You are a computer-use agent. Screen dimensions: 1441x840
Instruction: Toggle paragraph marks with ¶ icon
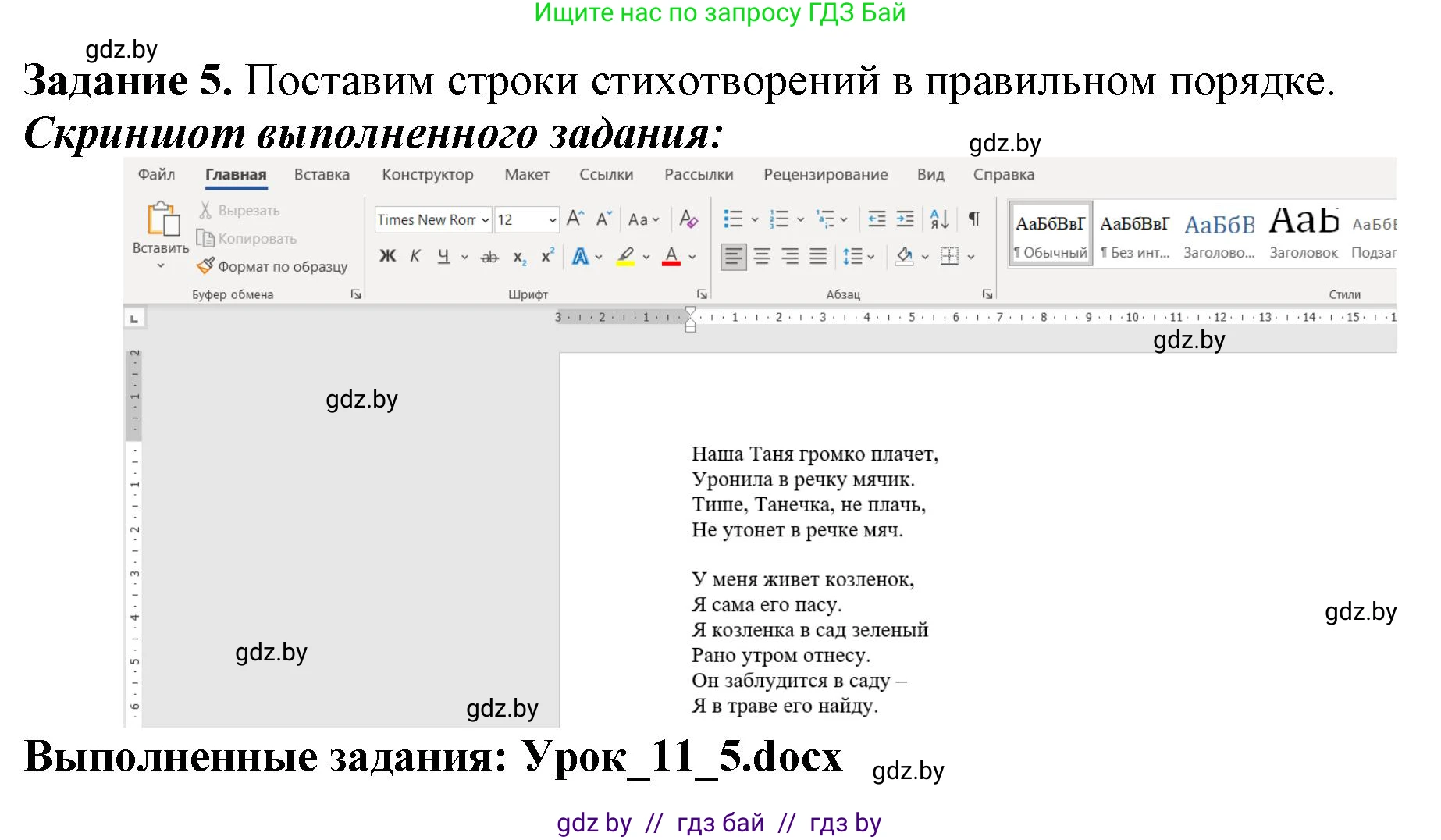click(x=973, y=219)
